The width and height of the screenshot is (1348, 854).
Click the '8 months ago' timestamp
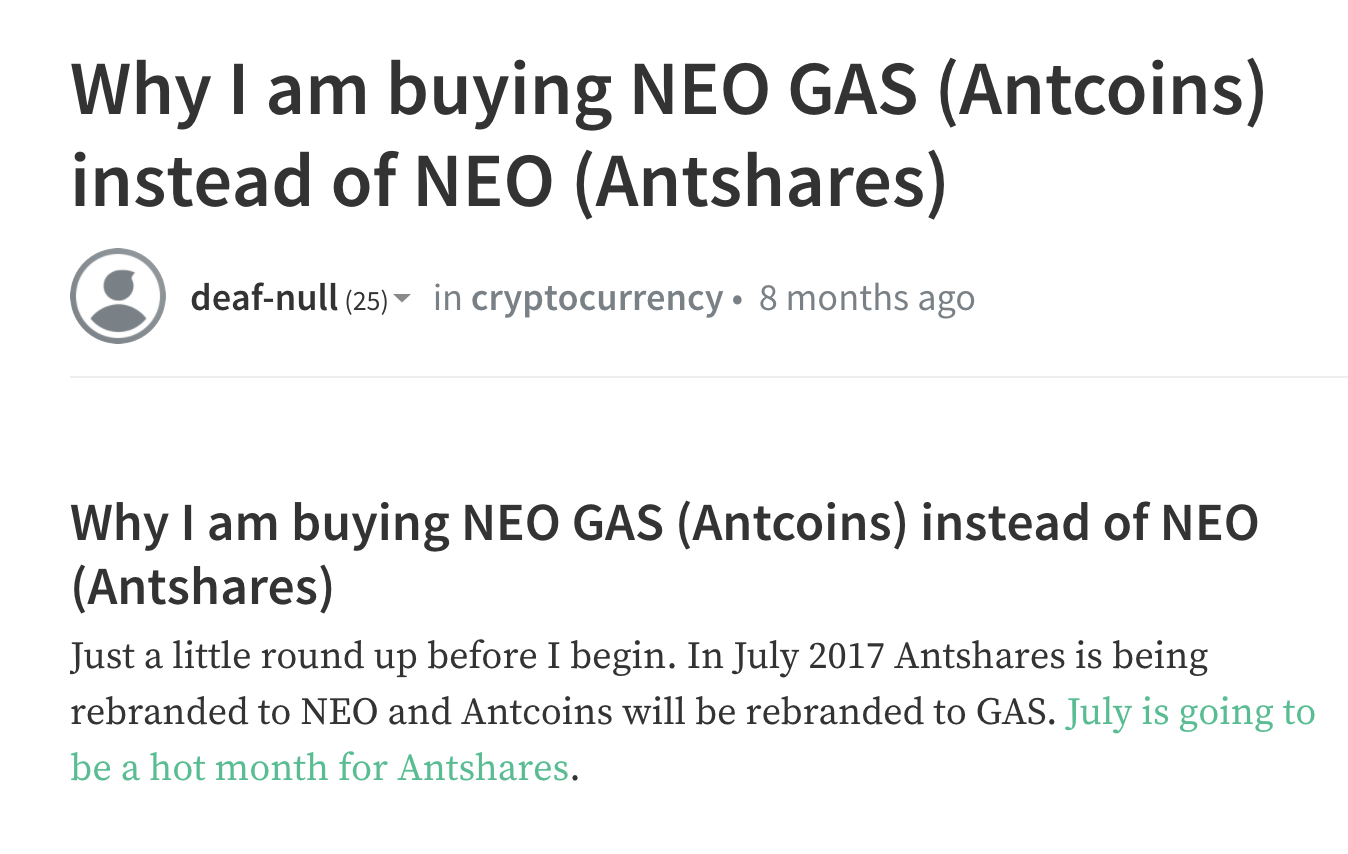click(x=867, y=298)
